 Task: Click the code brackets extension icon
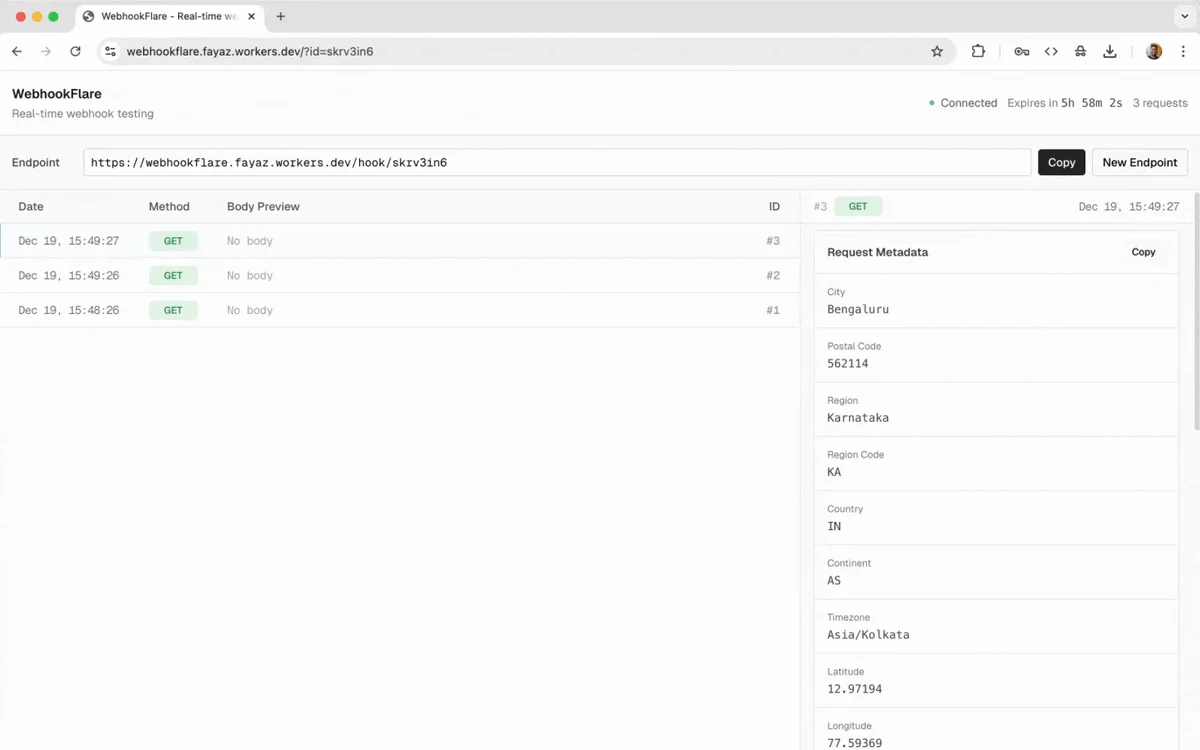(x=1051, y=52)
